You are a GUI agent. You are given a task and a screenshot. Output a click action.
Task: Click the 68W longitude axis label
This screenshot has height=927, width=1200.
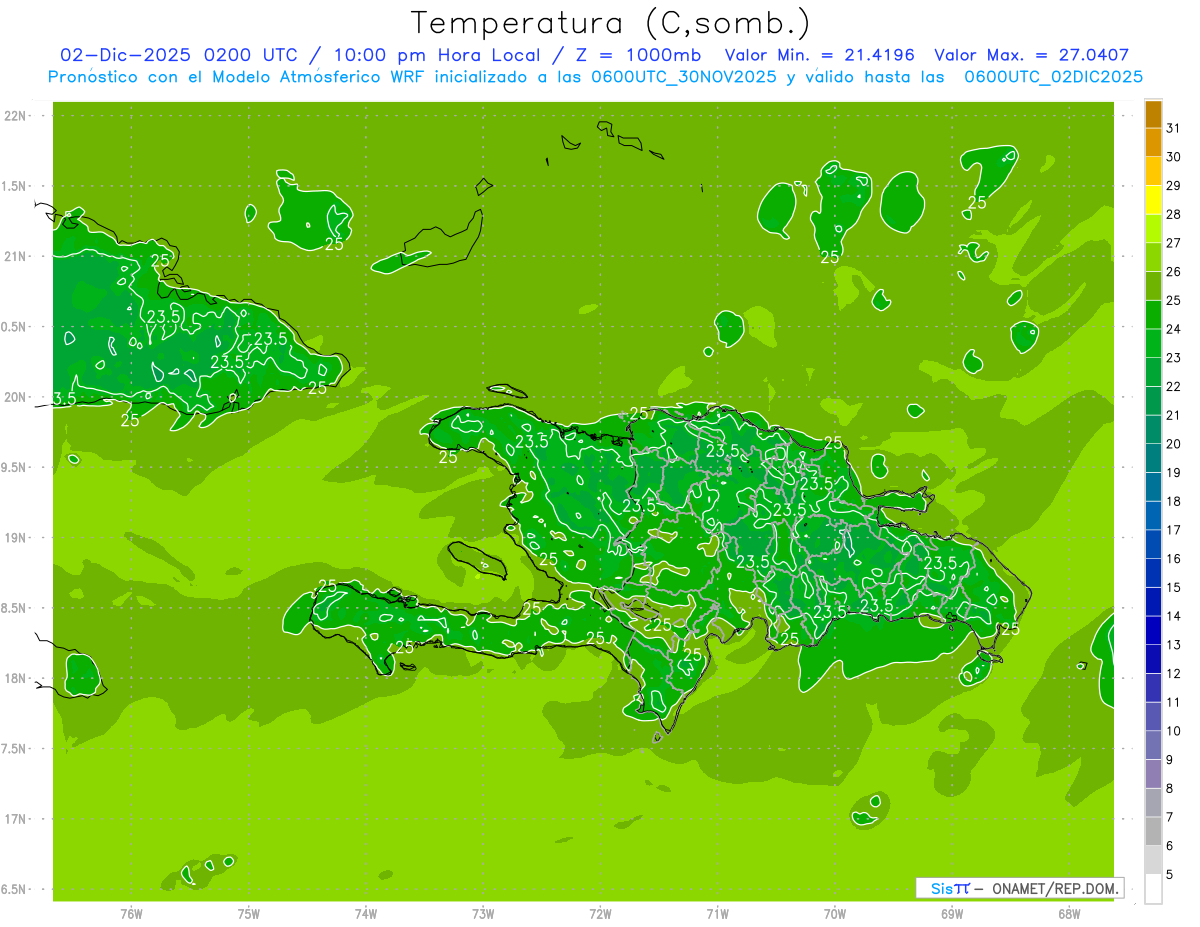[x=1069, y=913]
